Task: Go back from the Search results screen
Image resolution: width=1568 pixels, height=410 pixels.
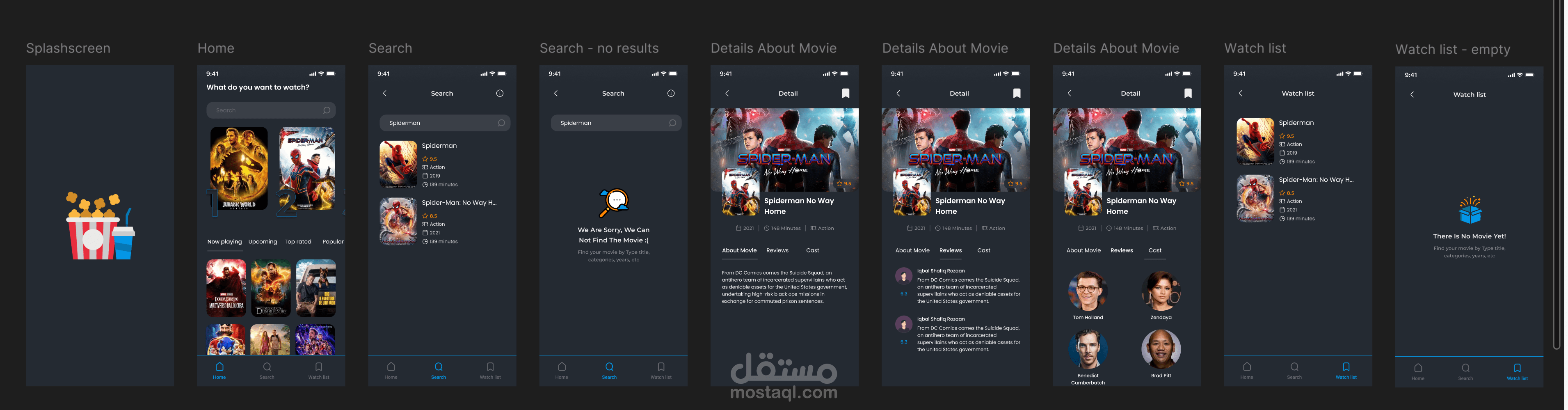Action: (x=385, y=93)
